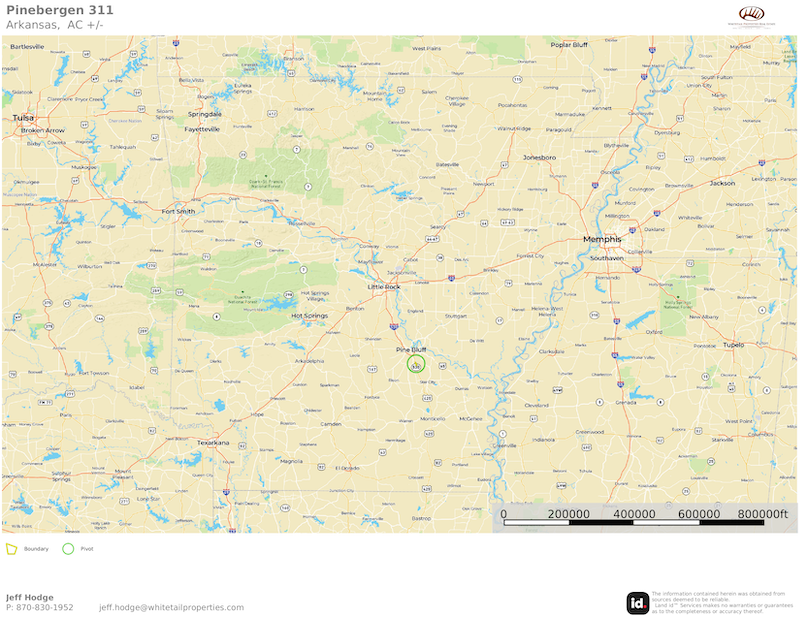Click the Fort Smith map label

178,211
